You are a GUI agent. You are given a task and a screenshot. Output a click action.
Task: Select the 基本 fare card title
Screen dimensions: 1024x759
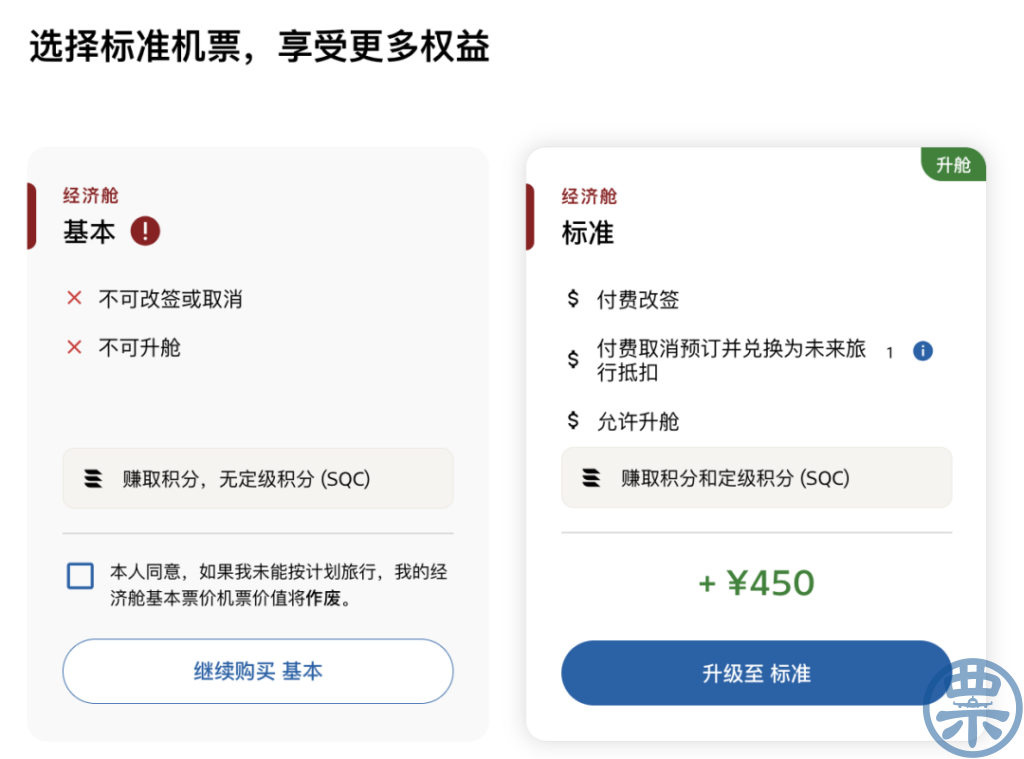pyautogui.click(x=89, y=232)
